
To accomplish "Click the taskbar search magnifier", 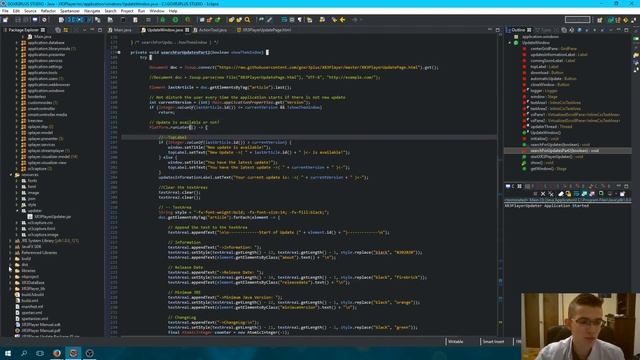I will pyautogui.click(x=24, y=353).
